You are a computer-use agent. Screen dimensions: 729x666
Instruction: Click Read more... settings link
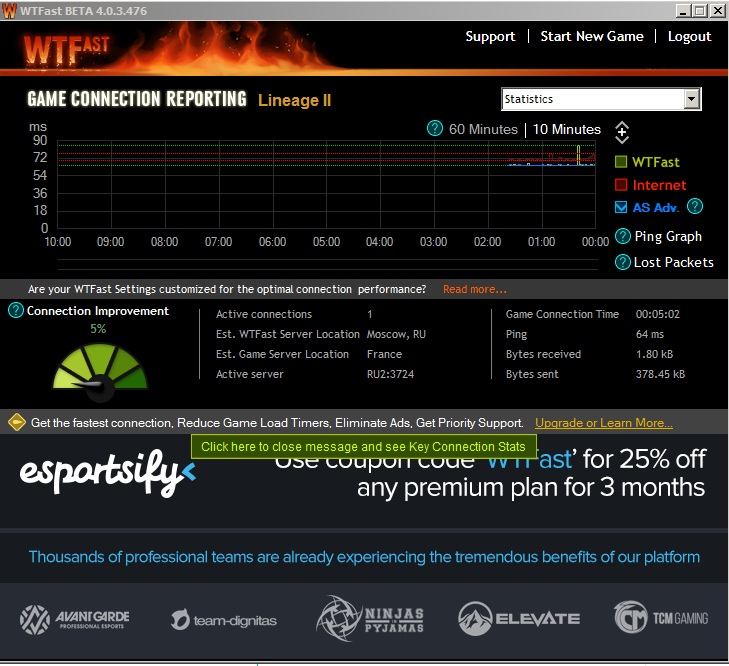point(475,289)
